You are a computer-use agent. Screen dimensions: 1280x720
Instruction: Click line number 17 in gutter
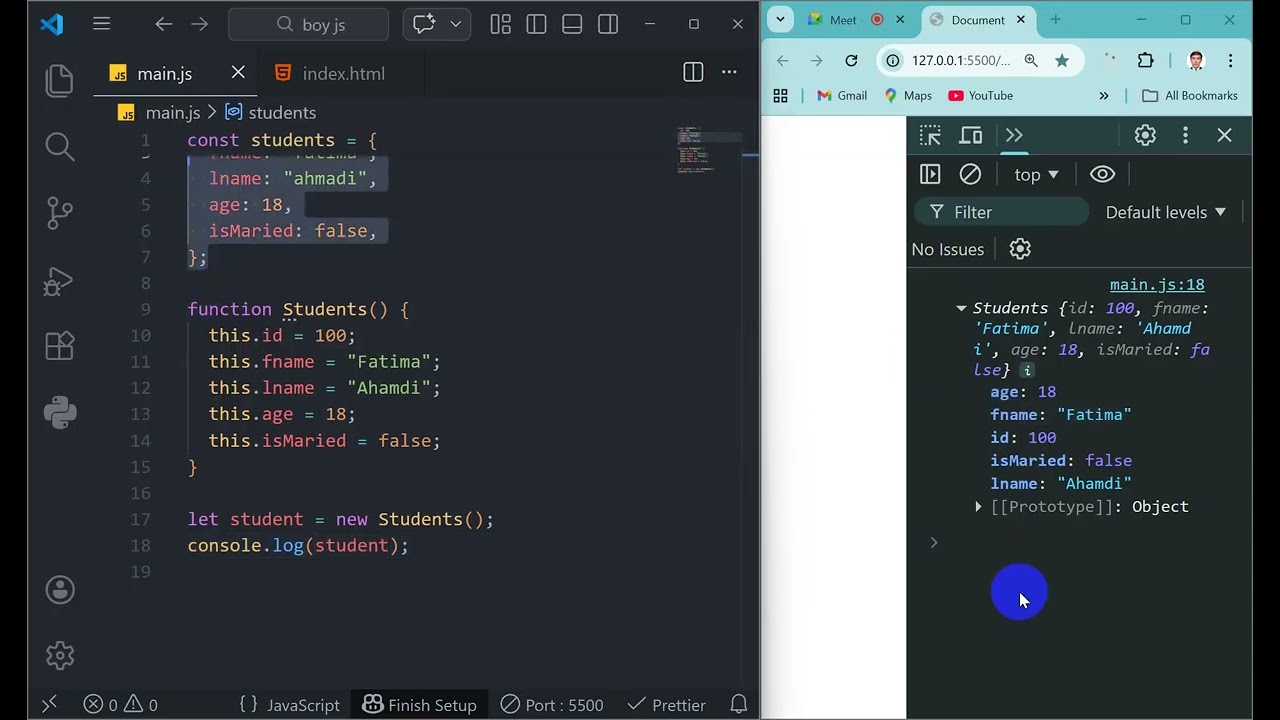pyautogui.click(x=140, y=519)
